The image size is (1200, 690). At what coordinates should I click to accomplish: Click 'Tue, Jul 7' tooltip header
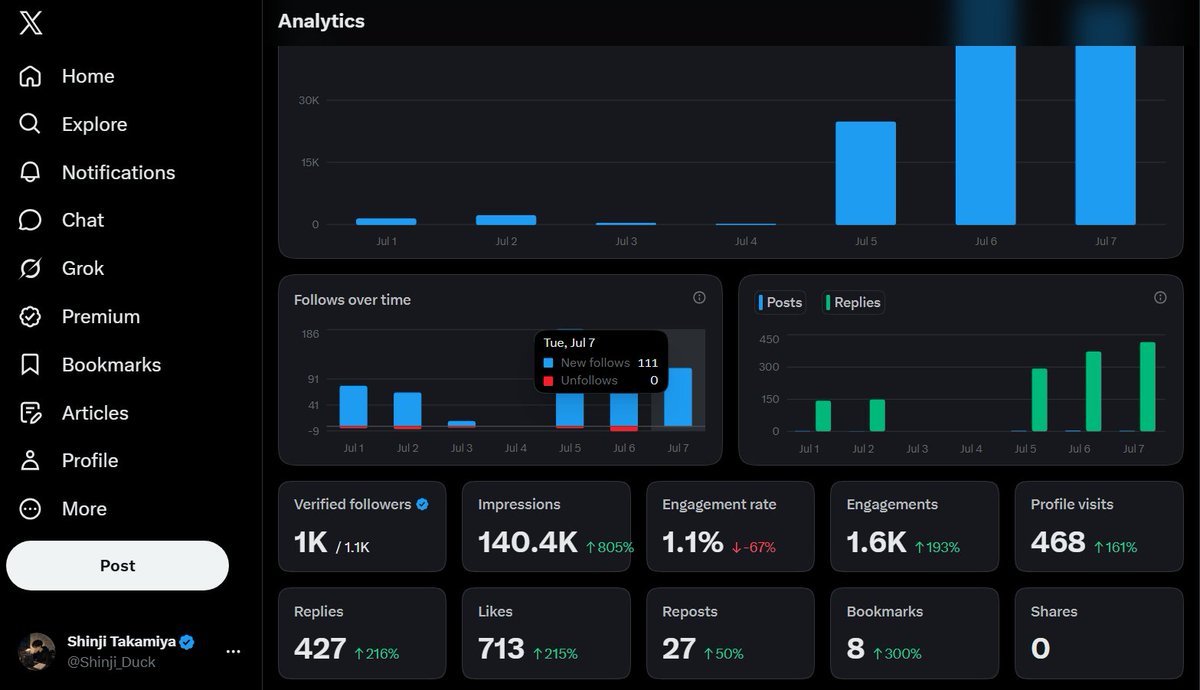569,343
